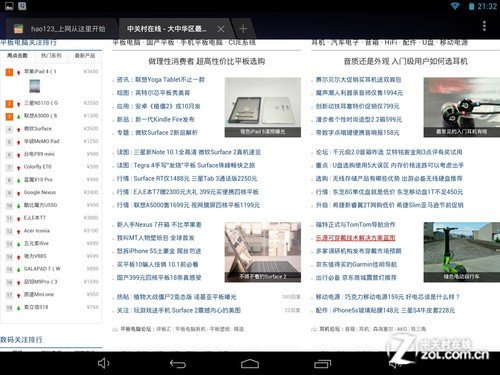Viewport: 500px width, 375px height.
Task: Open the 漫步者个性时尚造型2.2箱599元 link
Action: (359, 119)
